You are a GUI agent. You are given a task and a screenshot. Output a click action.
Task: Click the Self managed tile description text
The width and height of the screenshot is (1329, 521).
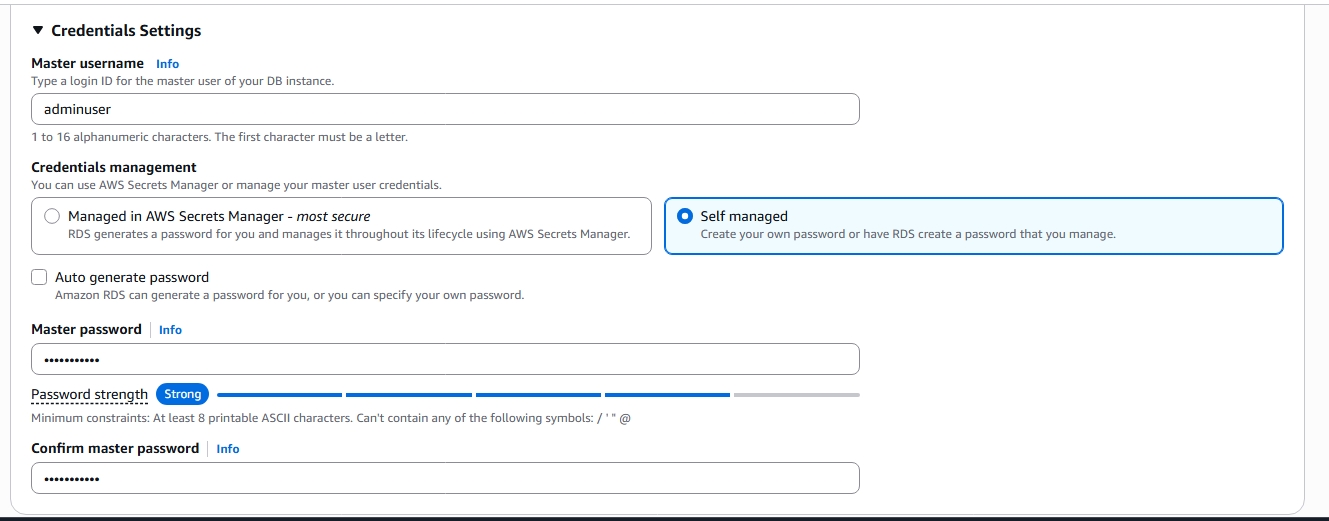pos(907,235)
